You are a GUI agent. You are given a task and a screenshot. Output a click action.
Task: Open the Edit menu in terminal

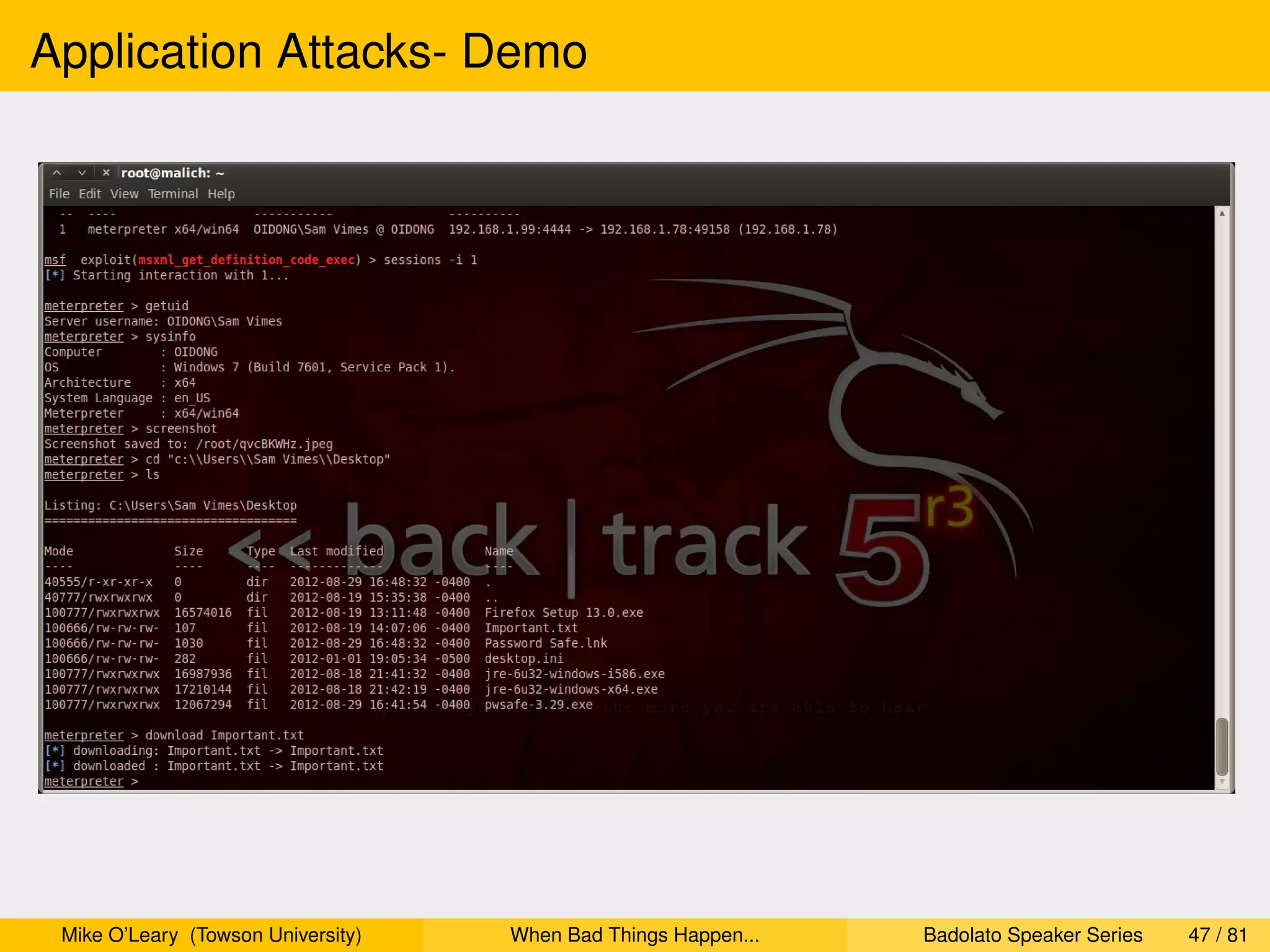tap(90, 194)
